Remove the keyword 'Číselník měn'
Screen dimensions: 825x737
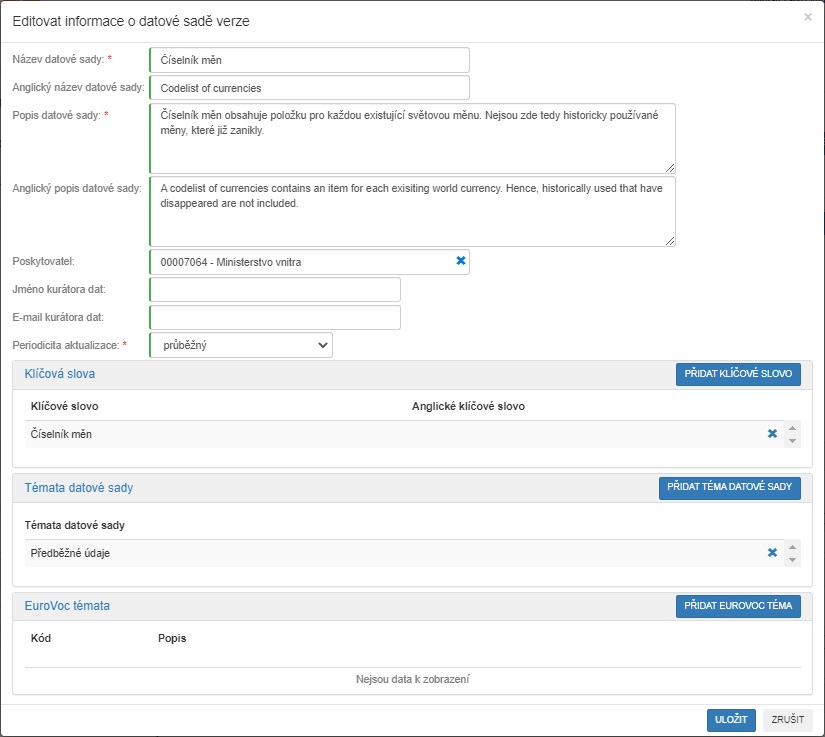[x=772, y=434]
